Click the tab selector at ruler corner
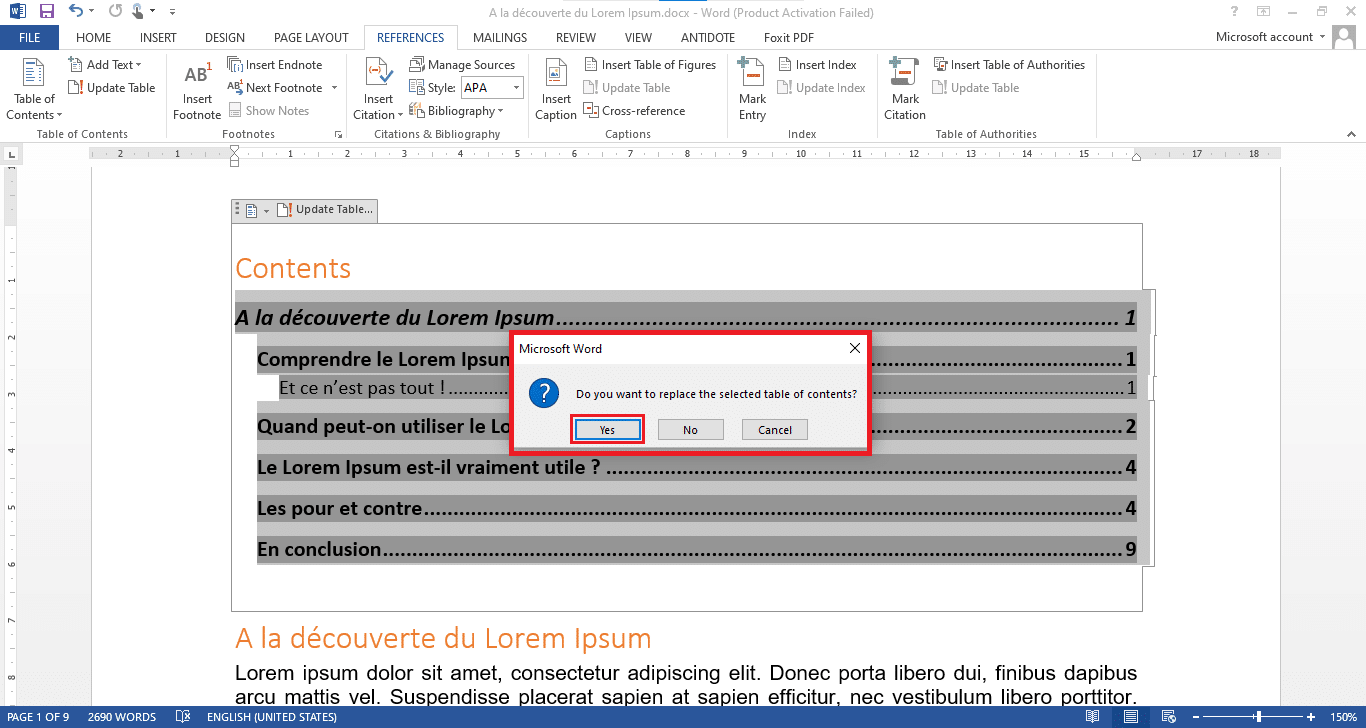This screenshot has height=728, width=1366. point(12,155)
